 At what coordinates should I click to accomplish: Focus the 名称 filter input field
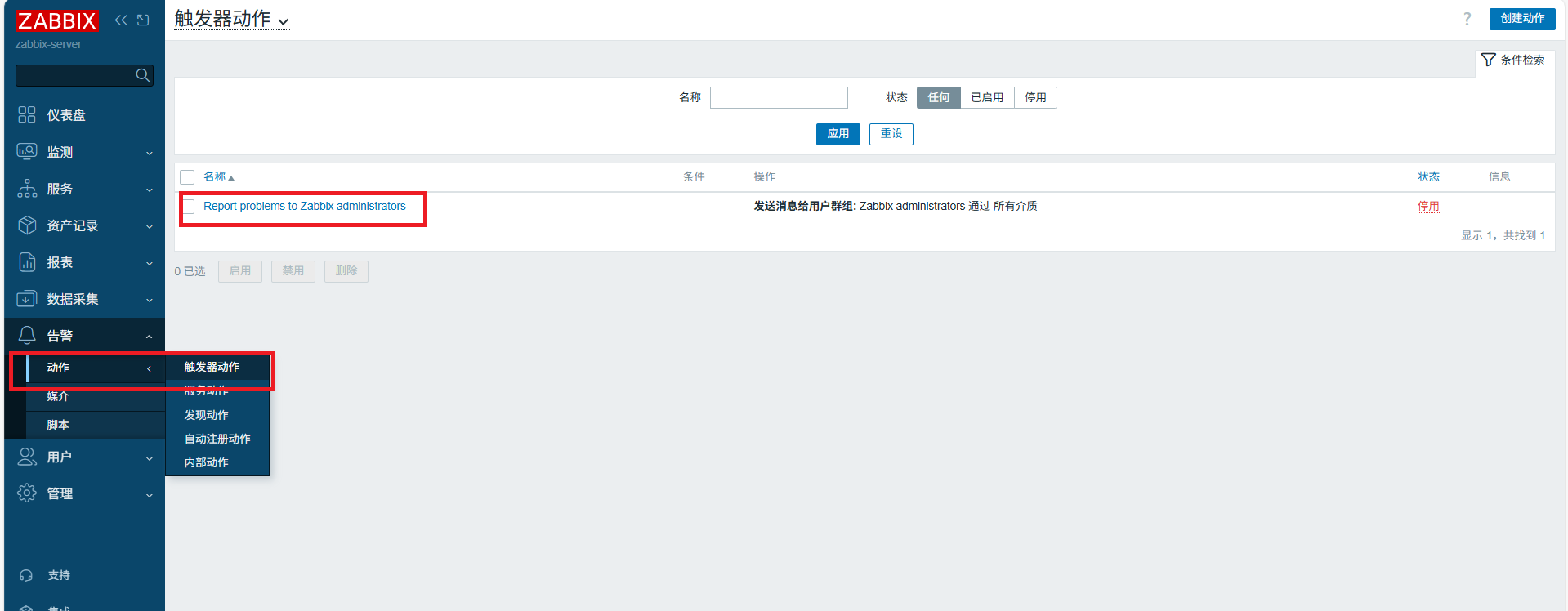pyautogui.click(x=779, y=97)
